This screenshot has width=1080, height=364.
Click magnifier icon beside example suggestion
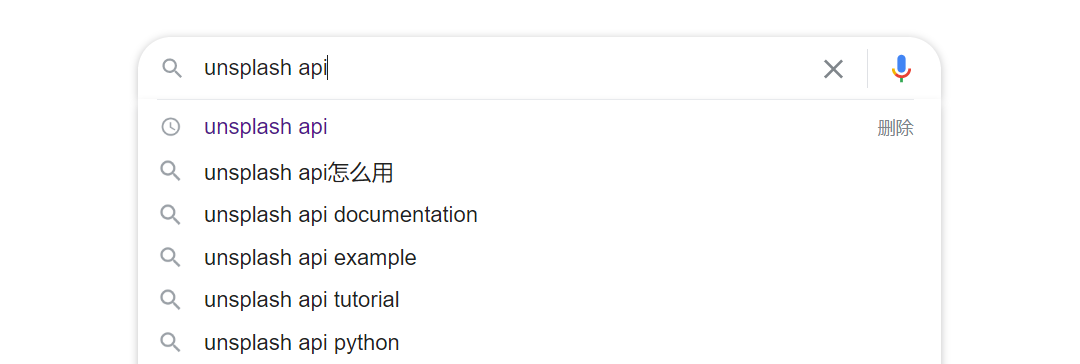[170, 257]
